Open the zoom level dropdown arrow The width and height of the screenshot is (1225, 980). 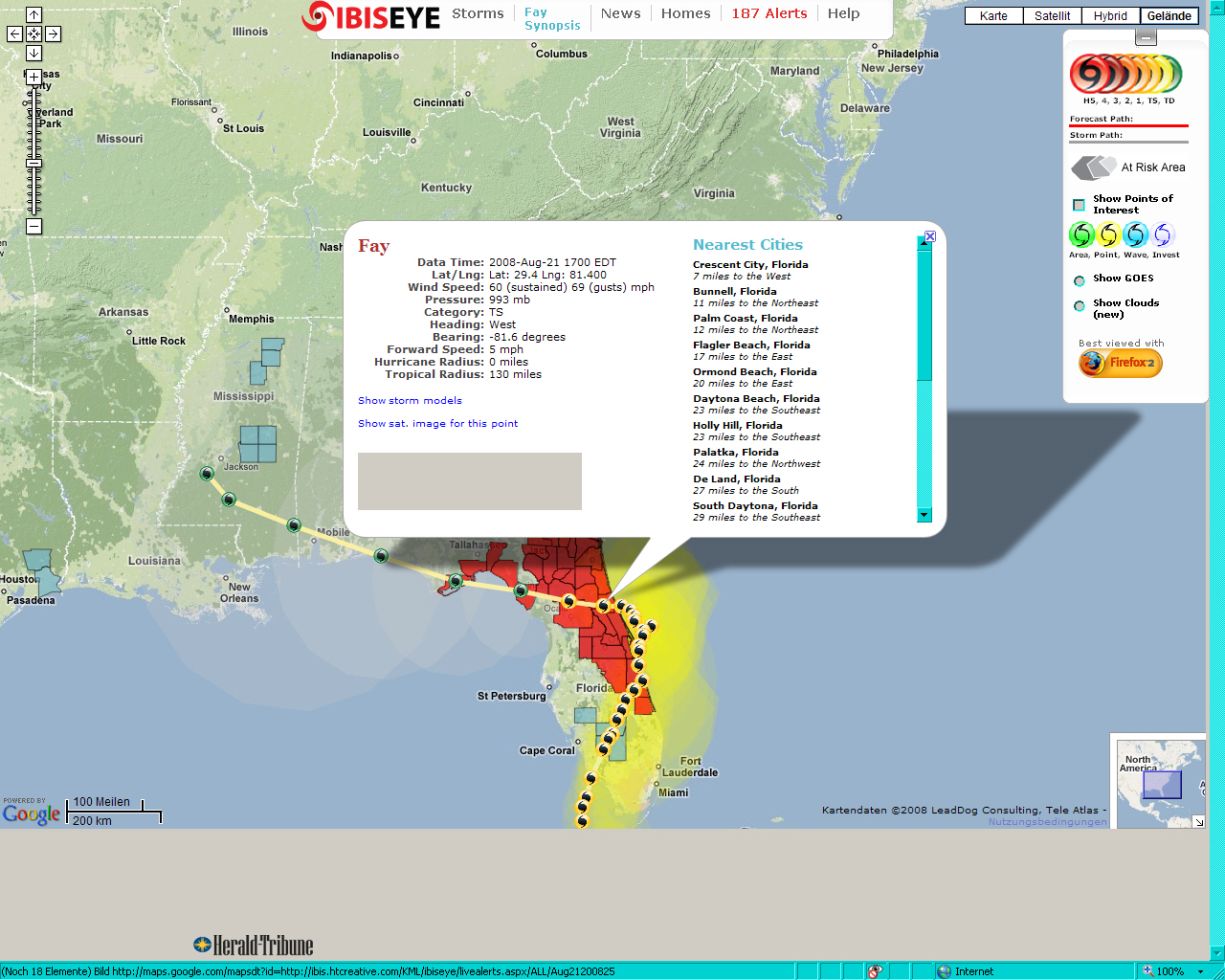pyautogui.click(x=1200, y=971)
